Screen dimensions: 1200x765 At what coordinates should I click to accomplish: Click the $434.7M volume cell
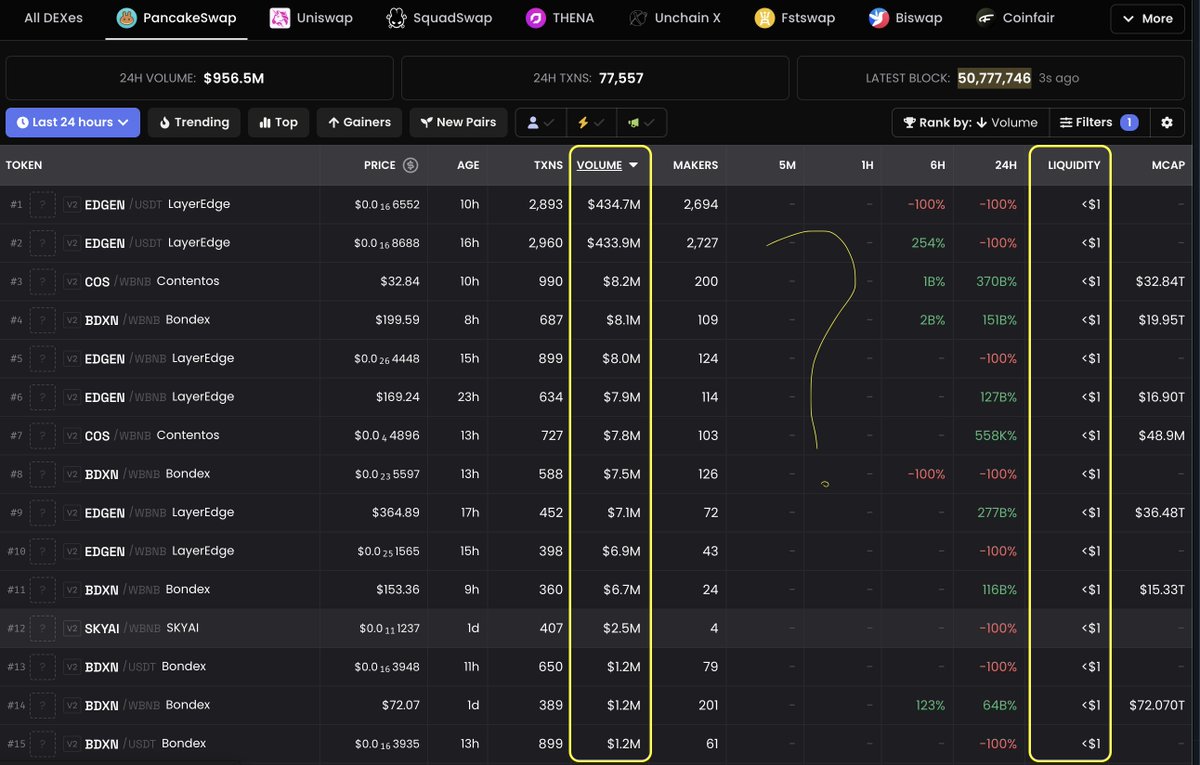coord(613,204)
